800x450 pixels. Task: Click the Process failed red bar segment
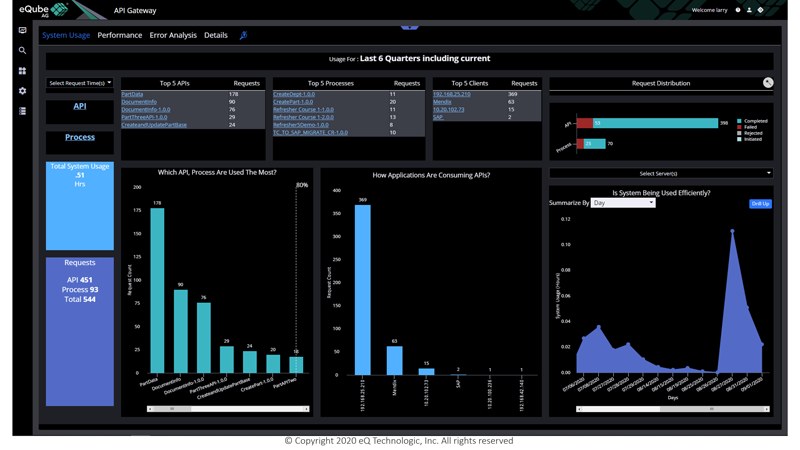(580, 144)
